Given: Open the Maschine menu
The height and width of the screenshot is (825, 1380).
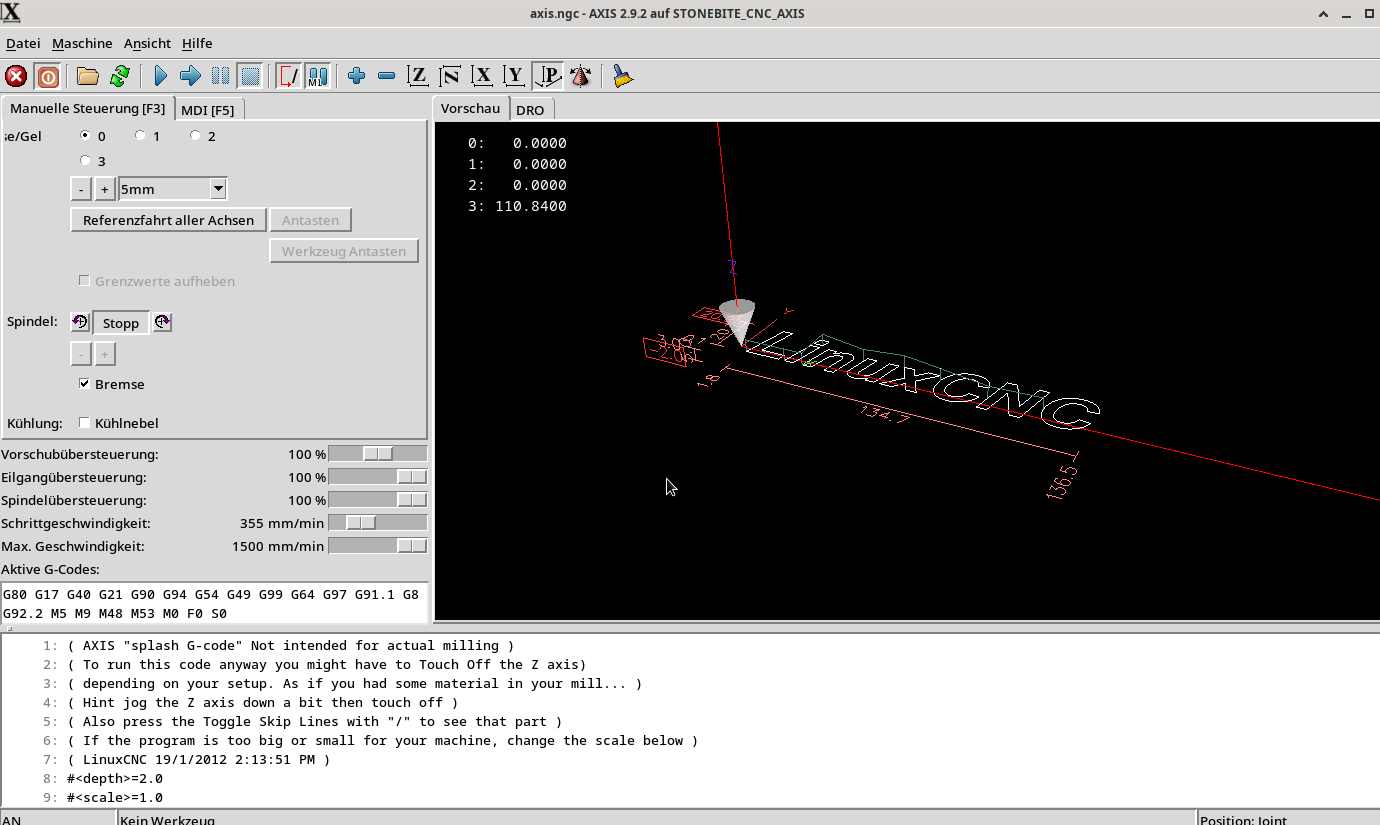Looking at the screenshot, I should [x=82, y=43].
